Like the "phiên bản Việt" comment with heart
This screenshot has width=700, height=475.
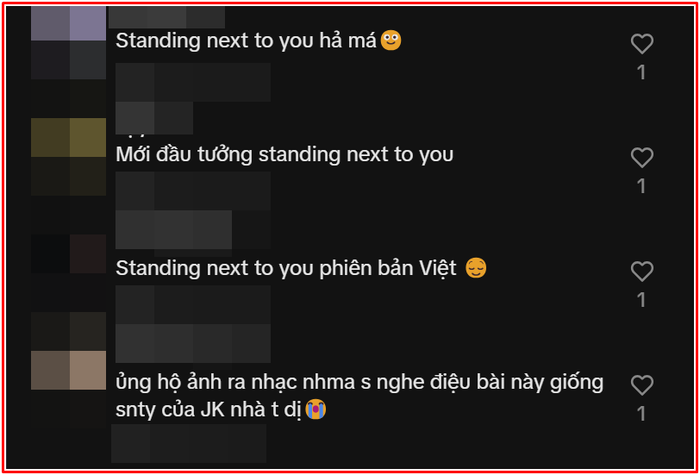point(642,271)
